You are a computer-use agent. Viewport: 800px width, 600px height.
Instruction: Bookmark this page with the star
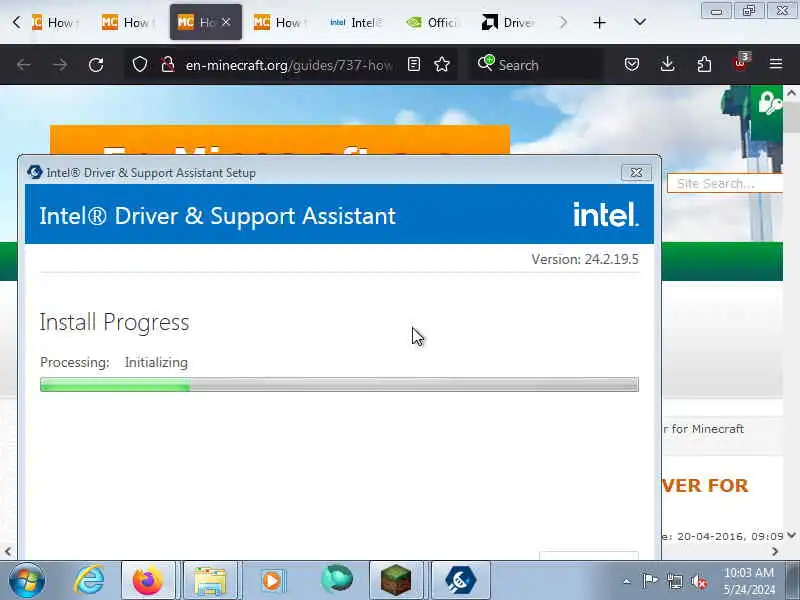tap(442, 64)
